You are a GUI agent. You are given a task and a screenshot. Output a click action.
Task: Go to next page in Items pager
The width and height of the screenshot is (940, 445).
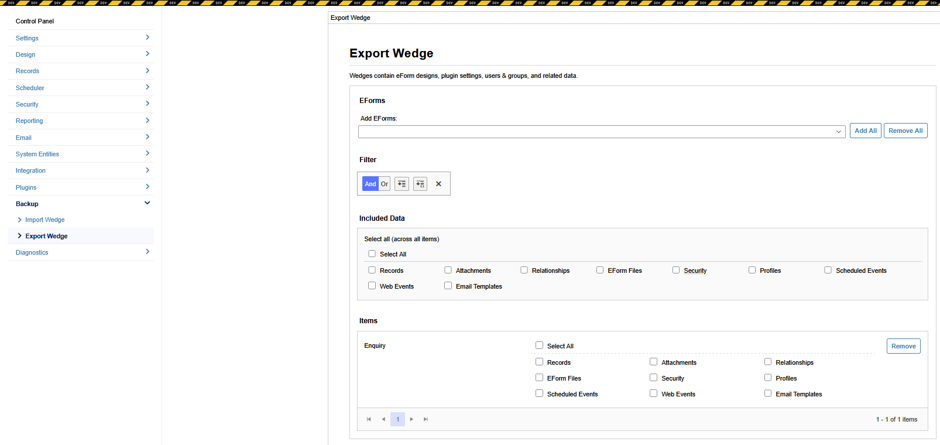[x=411, y=419]
